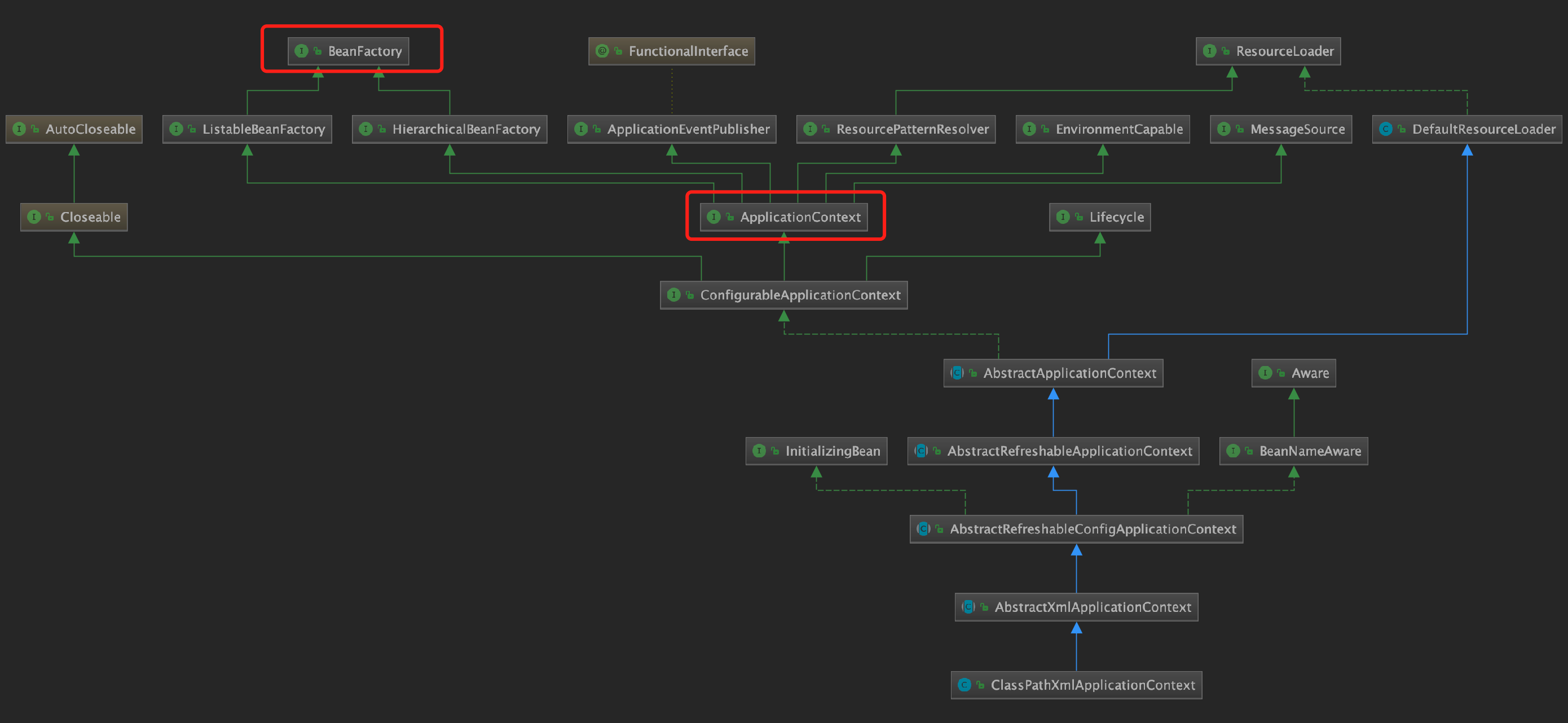1568x723 pixels.
Task: Click the annotation icon on FunctionalInterface node
Action: coord(602,51)
